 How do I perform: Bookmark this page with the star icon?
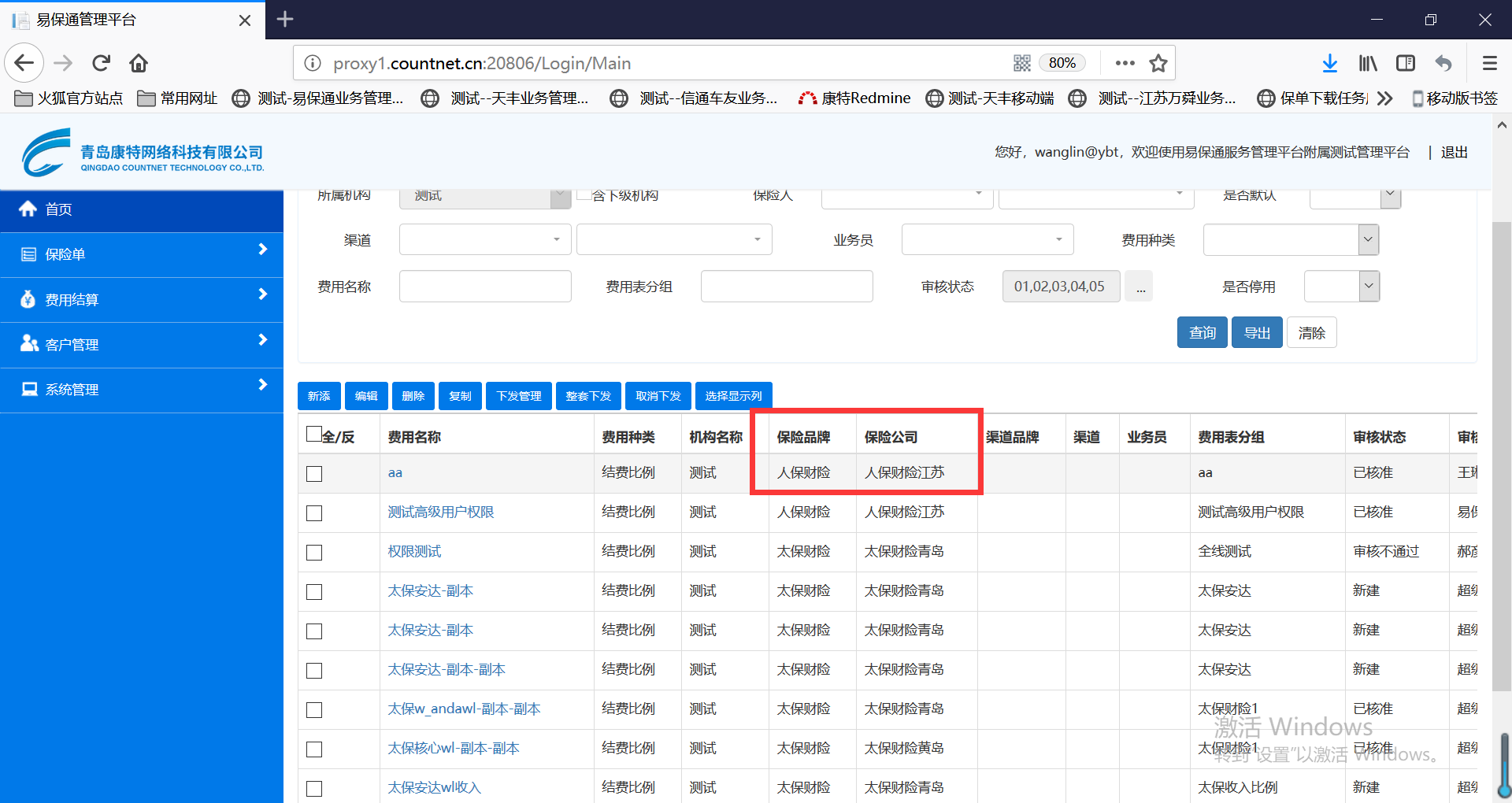pos(1158,63)
